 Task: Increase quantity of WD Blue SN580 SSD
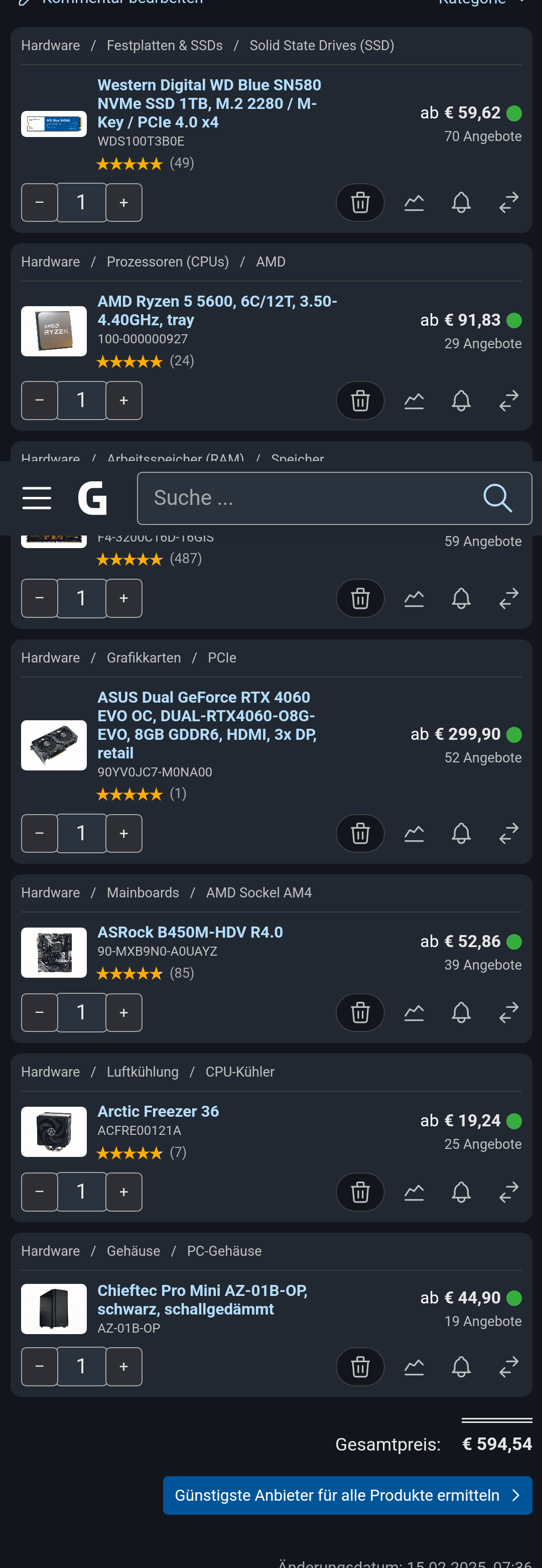[x=123, y=202]
